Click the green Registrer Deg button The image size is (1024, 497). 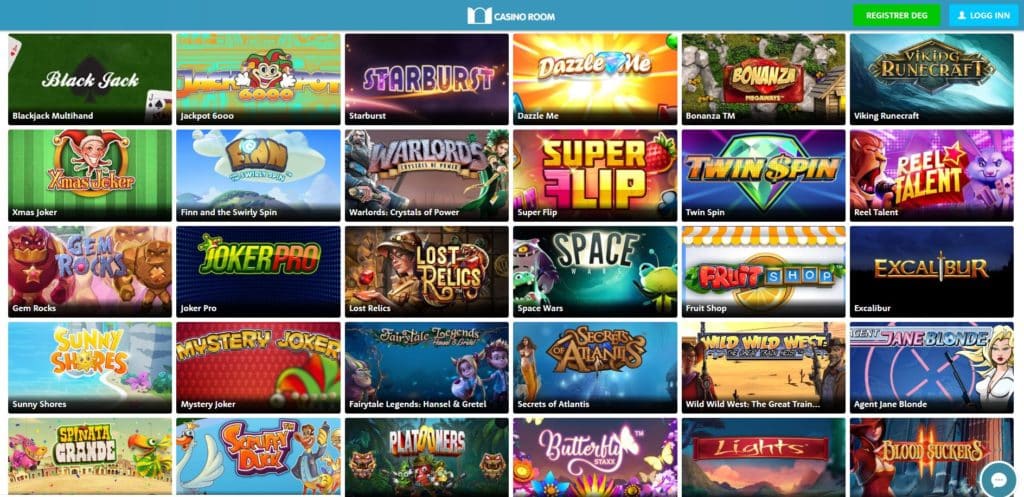point(896,15)
